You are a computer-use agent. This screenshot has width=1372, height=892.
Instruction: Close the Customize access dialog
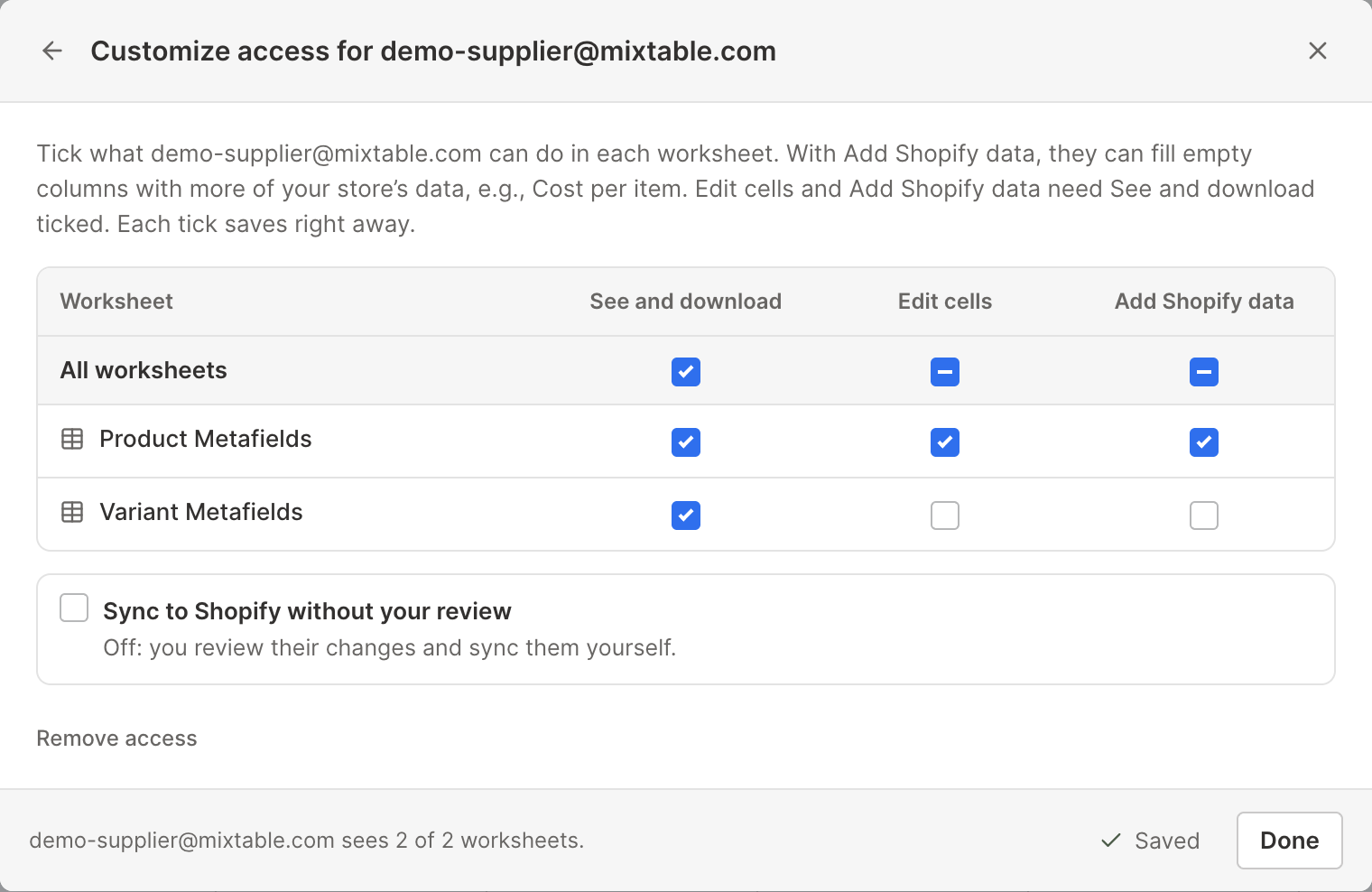[x=1318, y=51]
